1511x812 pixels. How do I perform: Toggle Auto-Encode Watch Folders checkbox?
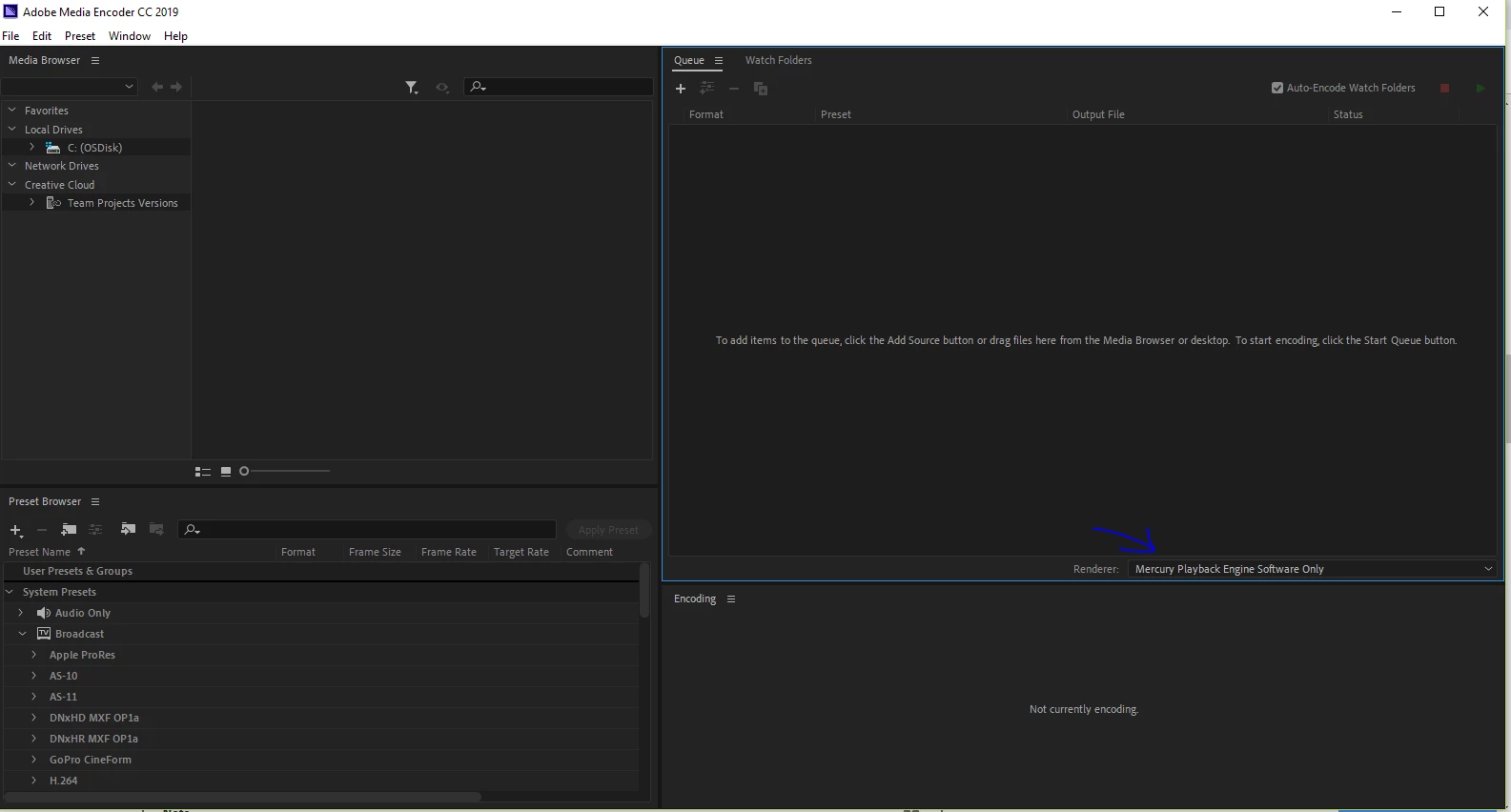[x=1277, y=88]
